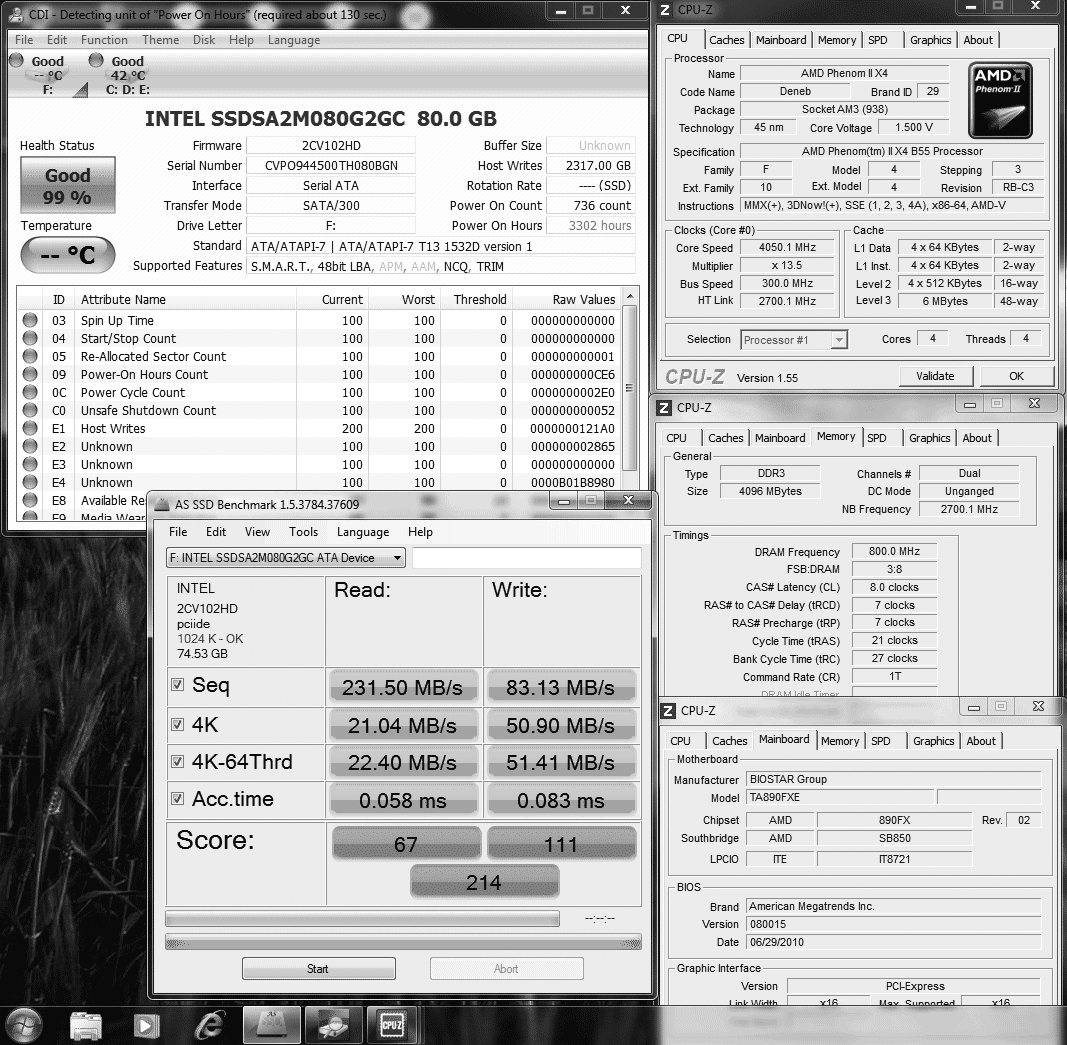Screen dimensions: 1067x1045
Task: Open the Language menu in CrystalDiskInfo
Action: point(294,39)
